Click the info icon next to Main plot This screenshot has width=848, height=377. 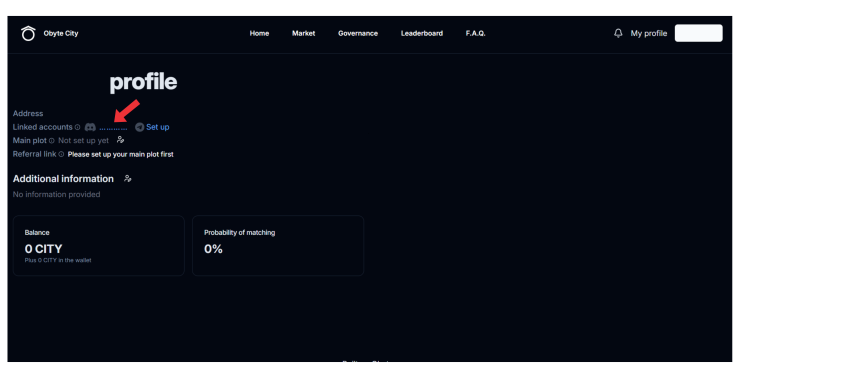click(x=51, y=141)
